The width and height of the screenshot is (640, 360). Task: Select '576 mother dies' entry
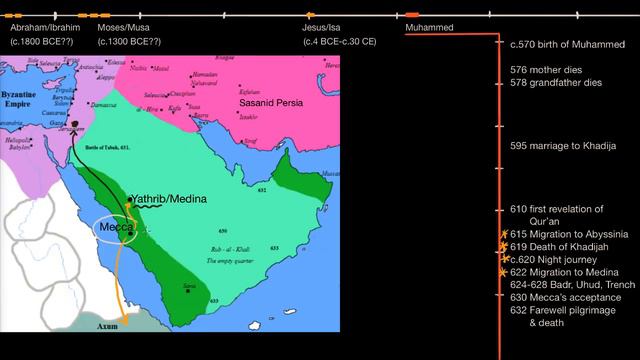point(546,70)
